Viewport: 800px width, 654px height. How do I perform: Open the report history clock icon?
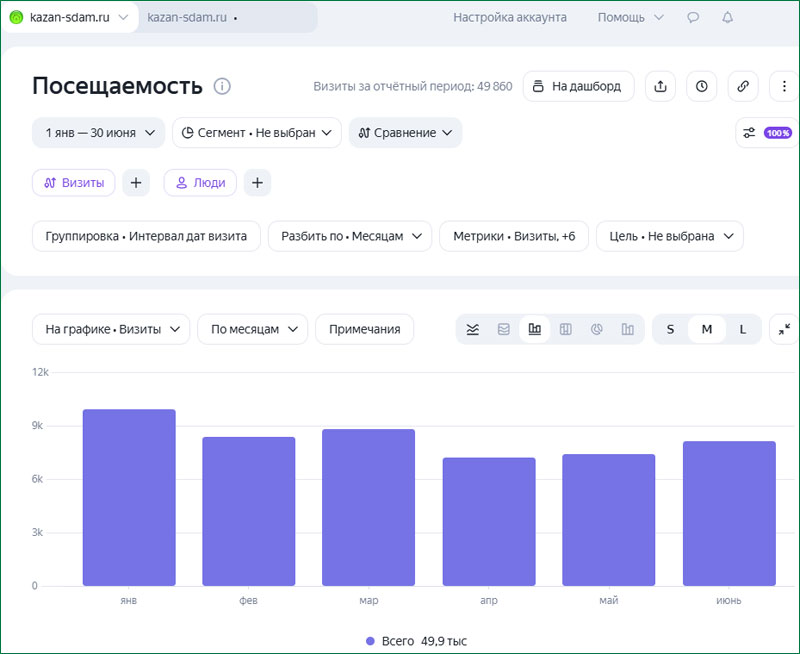702,86
